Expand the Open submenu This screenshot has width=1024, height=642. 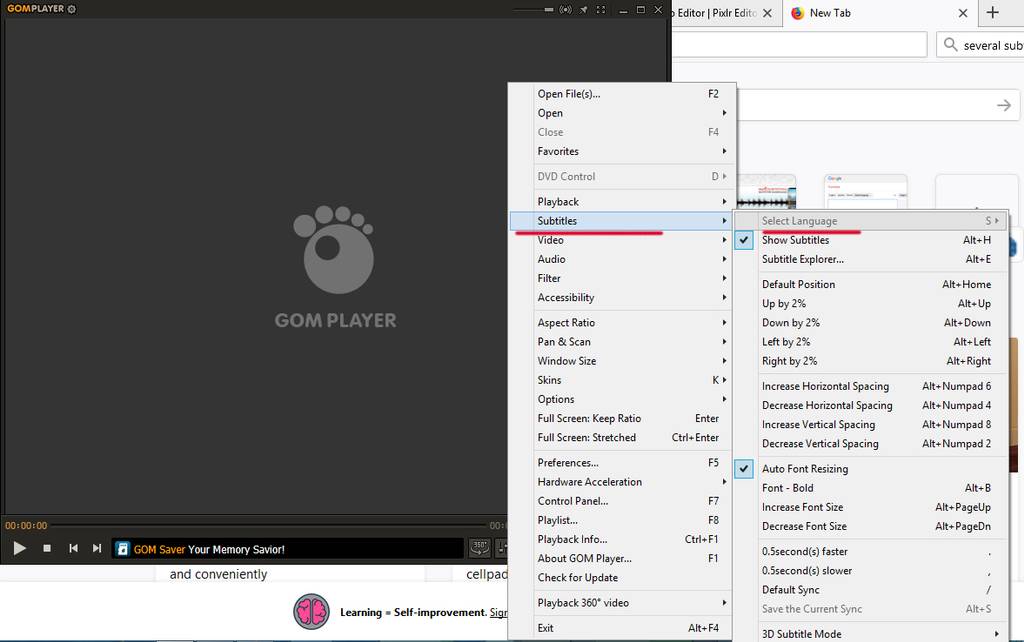[622, 113]
